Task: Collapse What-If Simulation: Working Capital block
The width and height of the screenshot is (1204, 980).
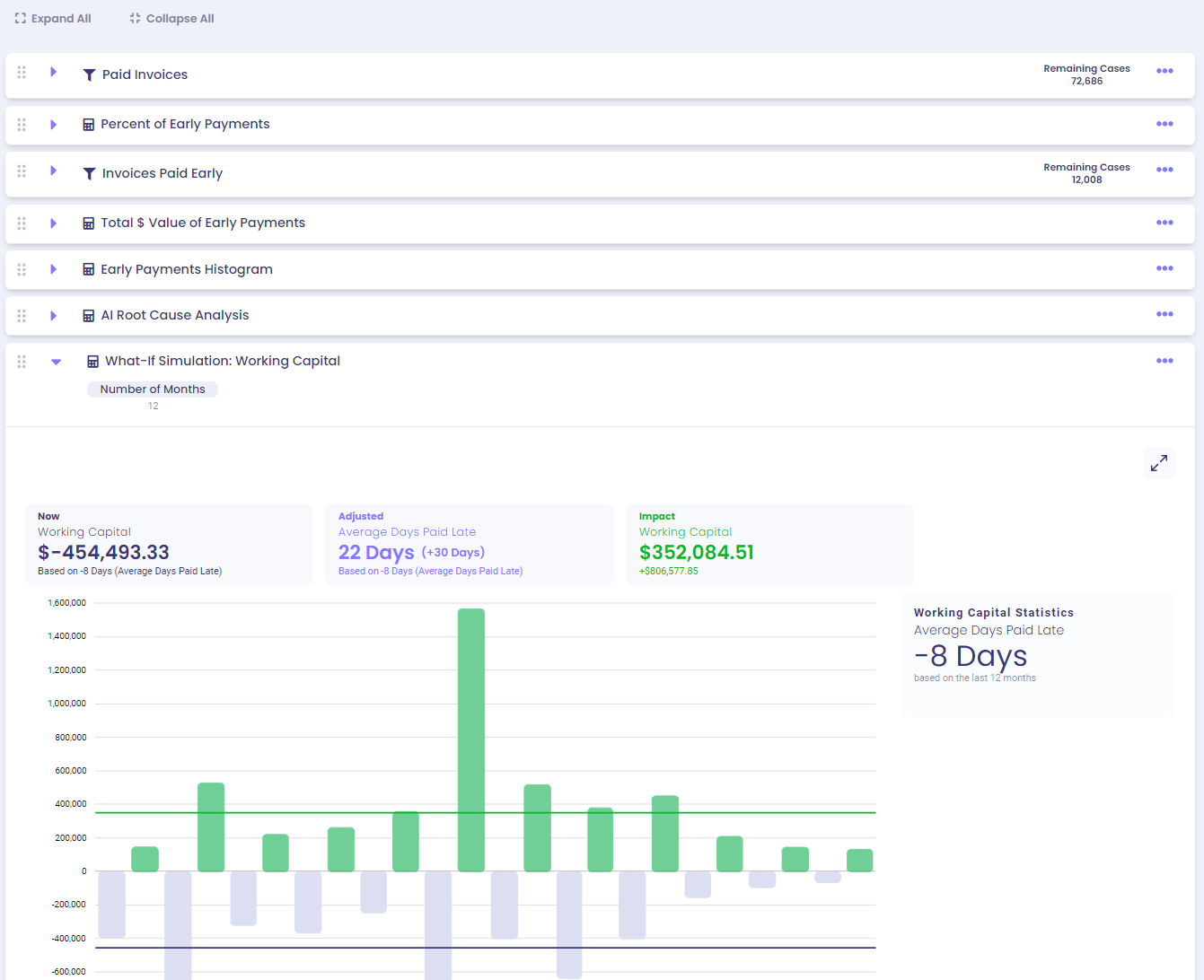Action: coord(56,362)
